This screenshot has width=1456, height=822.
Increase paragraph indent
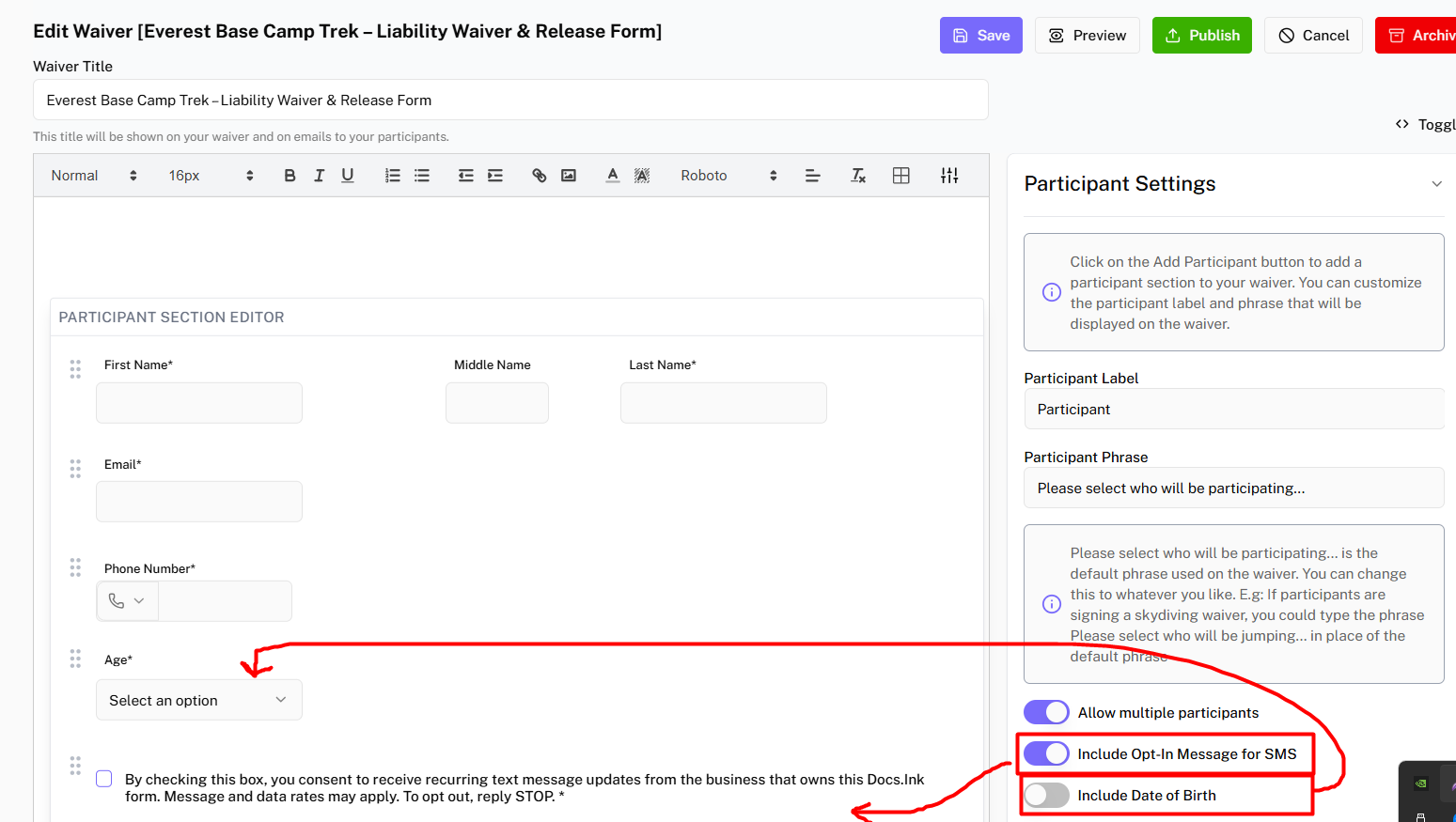(x=495, y=176)
